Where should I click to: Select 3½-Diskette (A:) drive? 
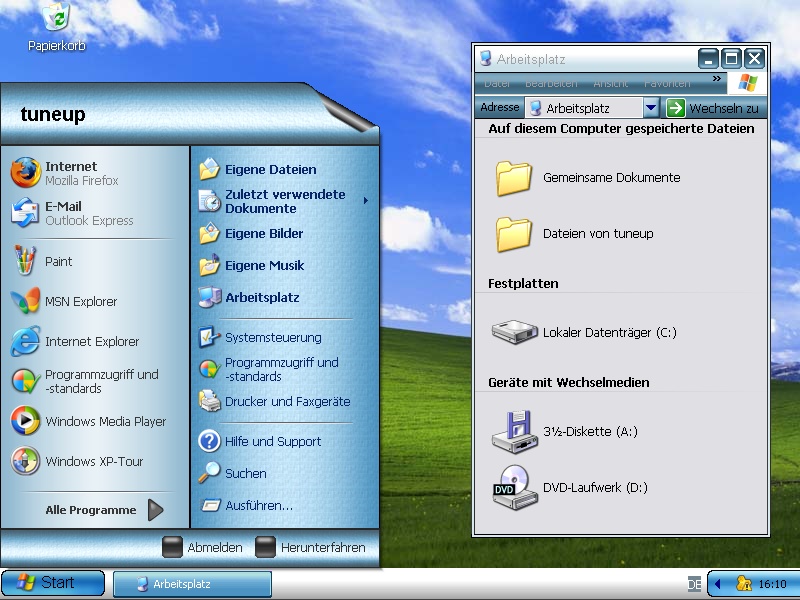coord(565,432)
